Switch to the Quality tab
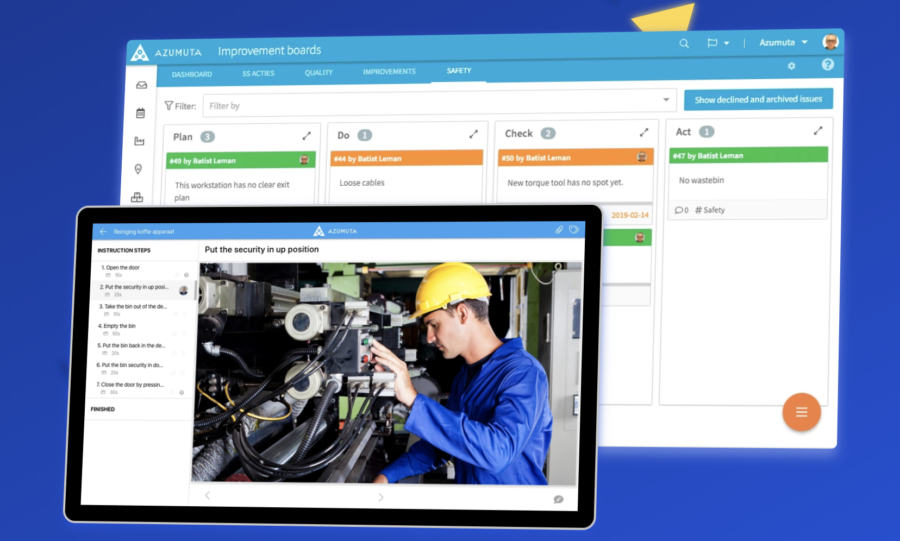The image size is (900, 541). coord(318,73)
